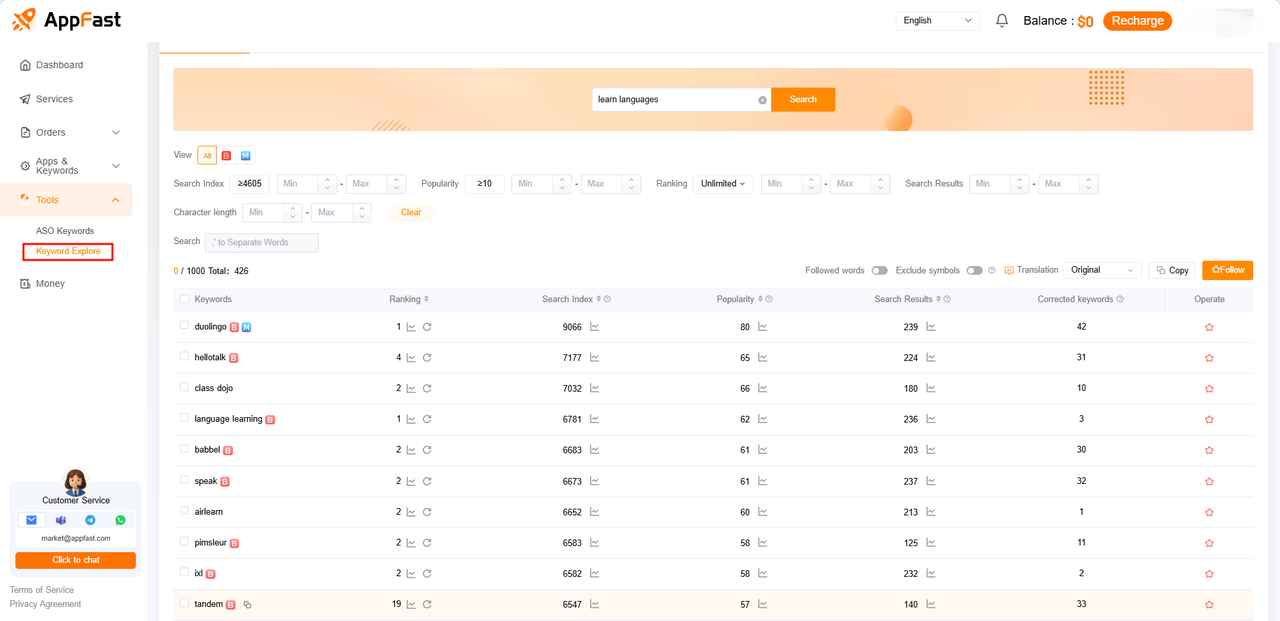Open the customer service WhatsApp icon
Viewport: 1280px width, 621px height.
[x=120, y=520]
